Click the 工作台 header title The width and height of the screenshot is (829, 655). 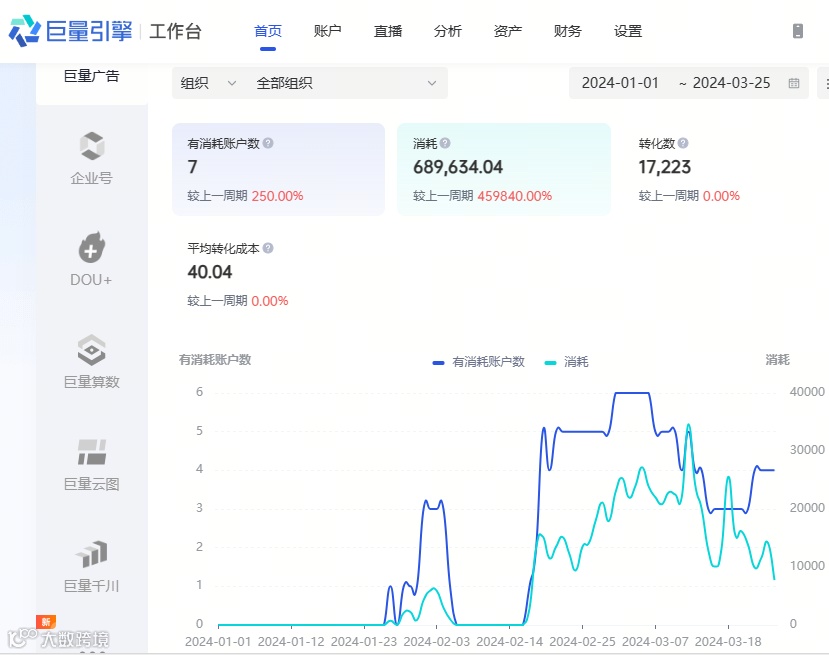click(176, 31)
